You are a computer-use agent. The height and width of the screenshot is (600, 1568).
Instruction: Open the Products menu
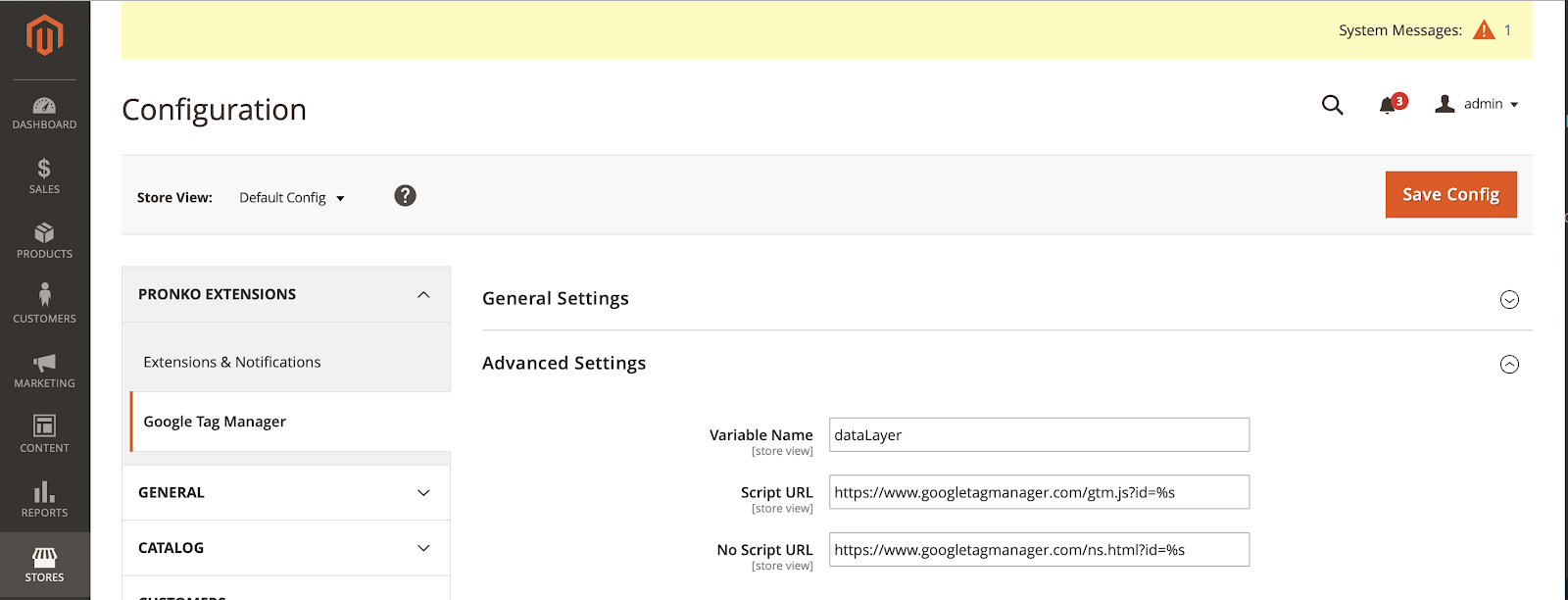44,241
